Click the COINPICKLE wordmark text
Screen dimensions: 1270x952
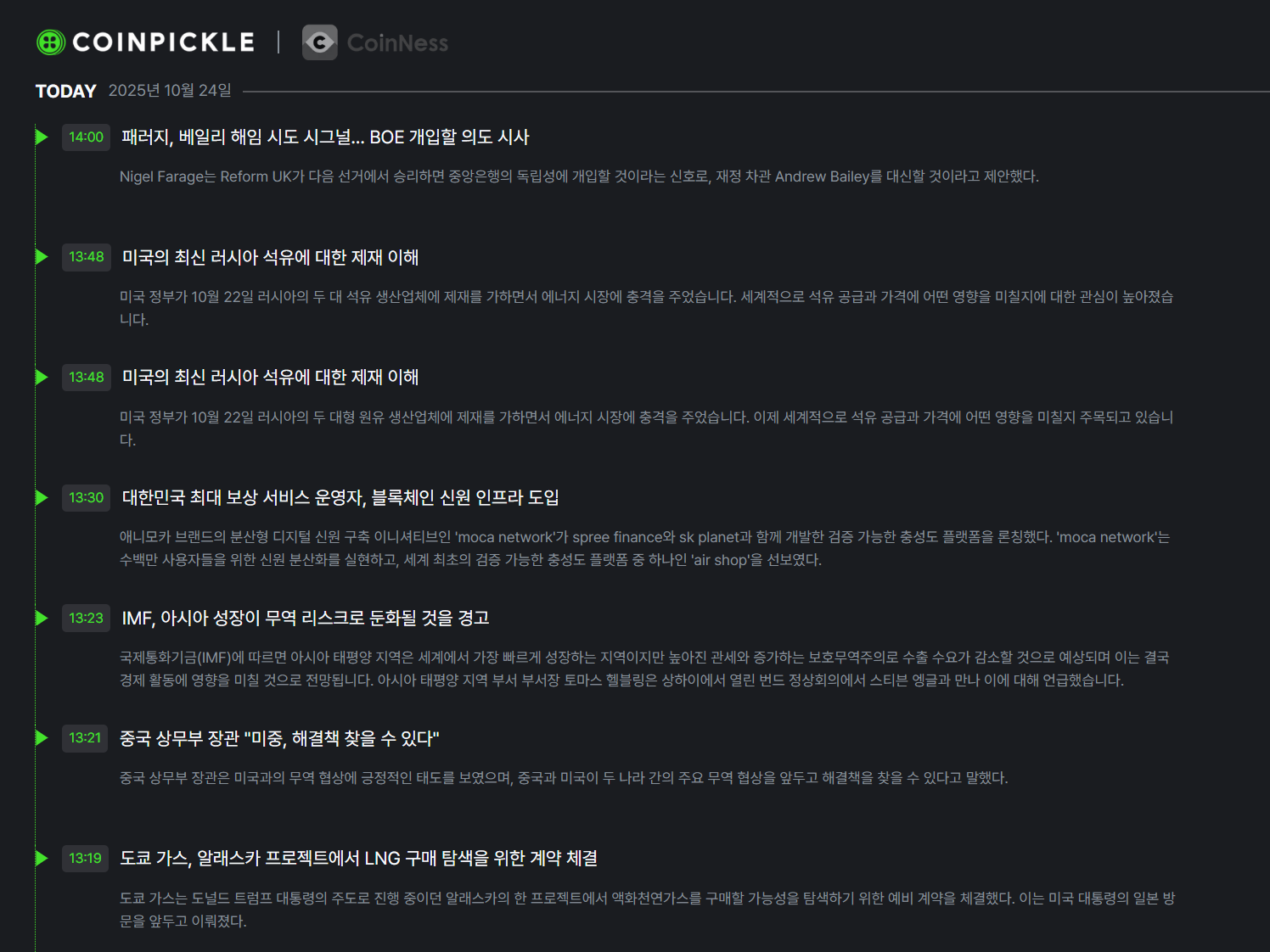click(x=163, y=42)
